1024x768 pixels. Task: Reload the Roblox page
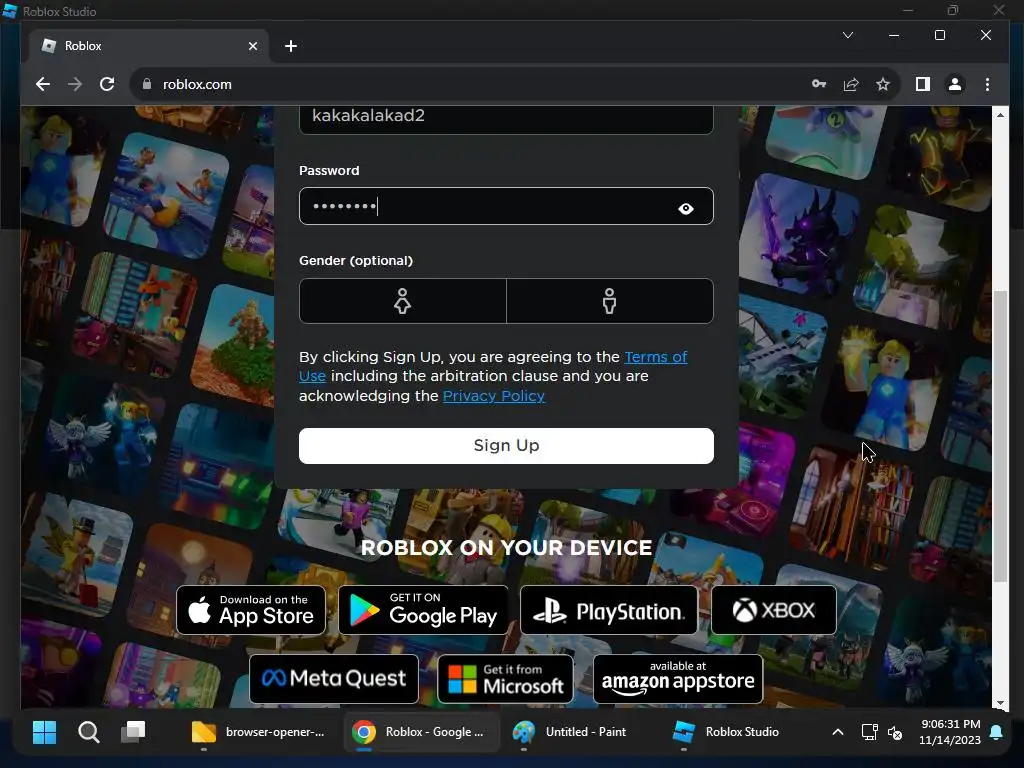click(x=107, y=84)
